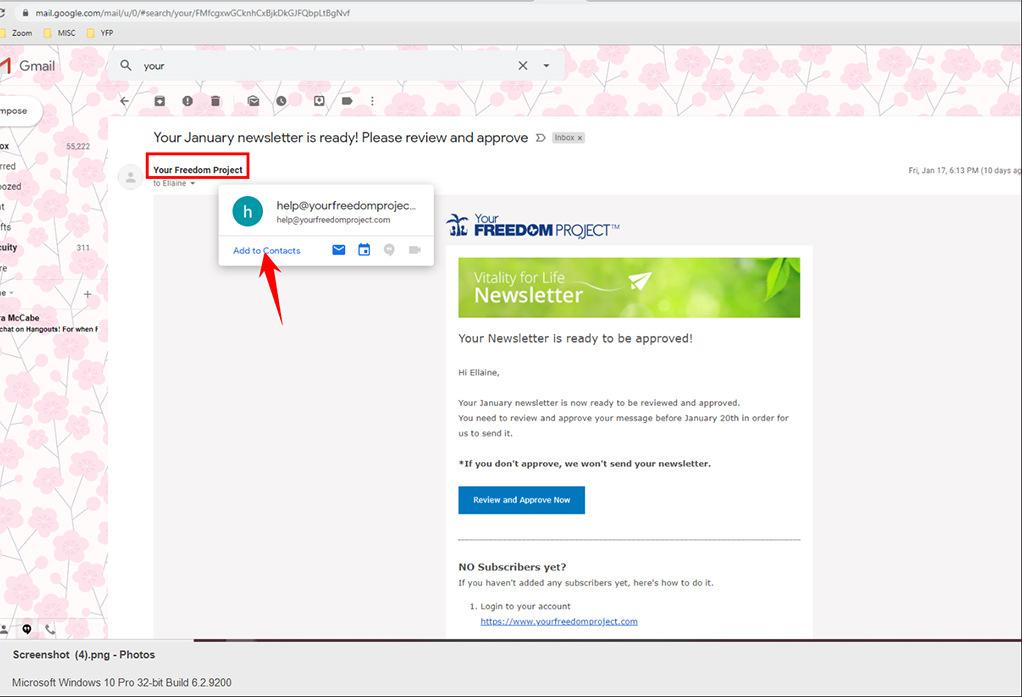Click the Hangouts message icon in contact card
1022x697 pixels.
[389, 250]
